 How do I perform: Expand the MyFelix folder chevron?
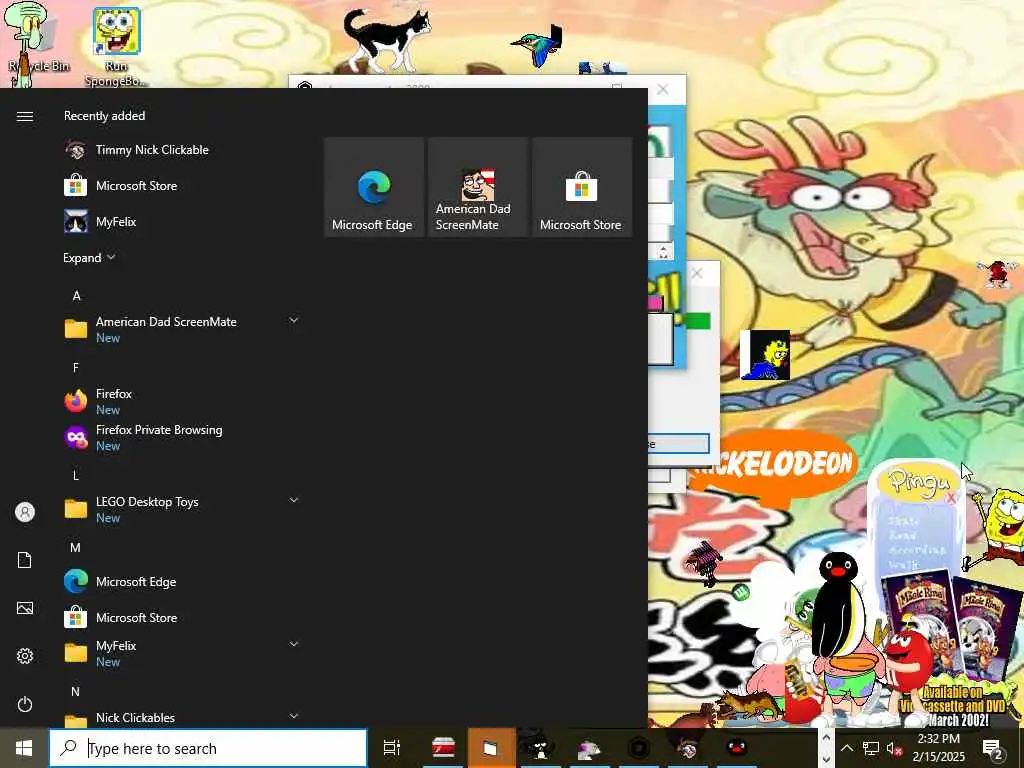(294, 644)
